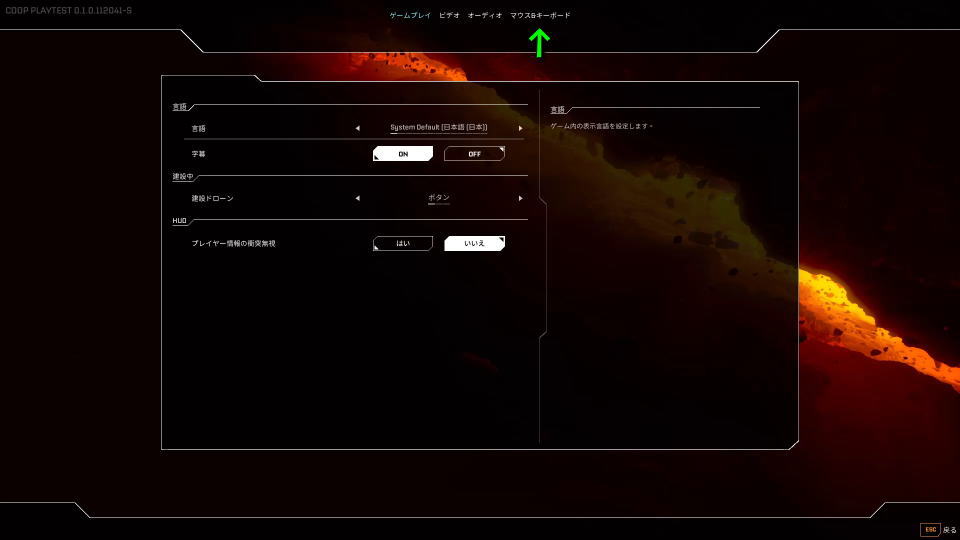Screen dimensions: 960x540
Task: Open the ビデオ tab
Action: click(449, 16)
